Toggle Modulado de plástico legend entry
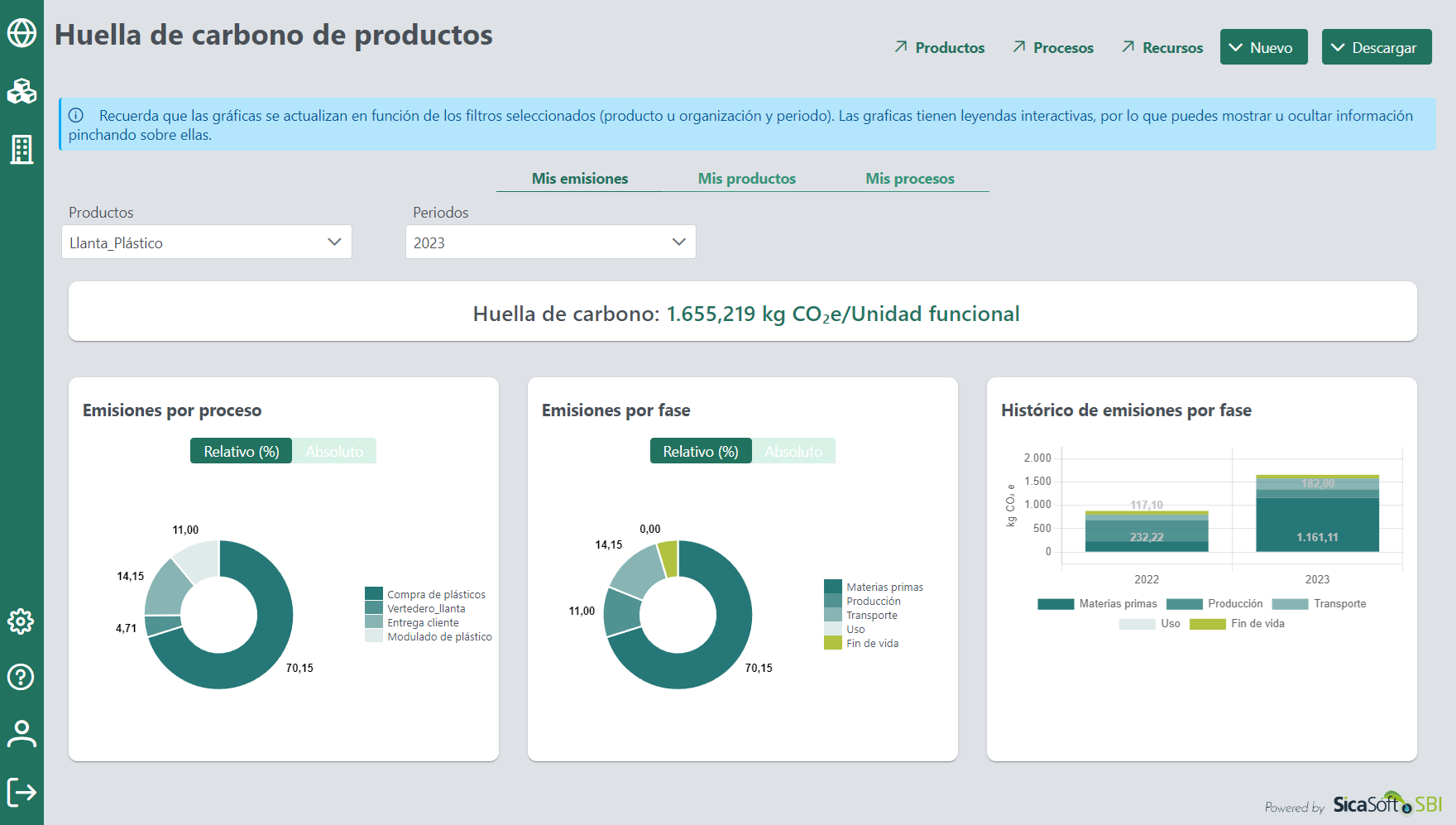The image size is (1456, 825). pyautogui.click(x=429, y=636)
